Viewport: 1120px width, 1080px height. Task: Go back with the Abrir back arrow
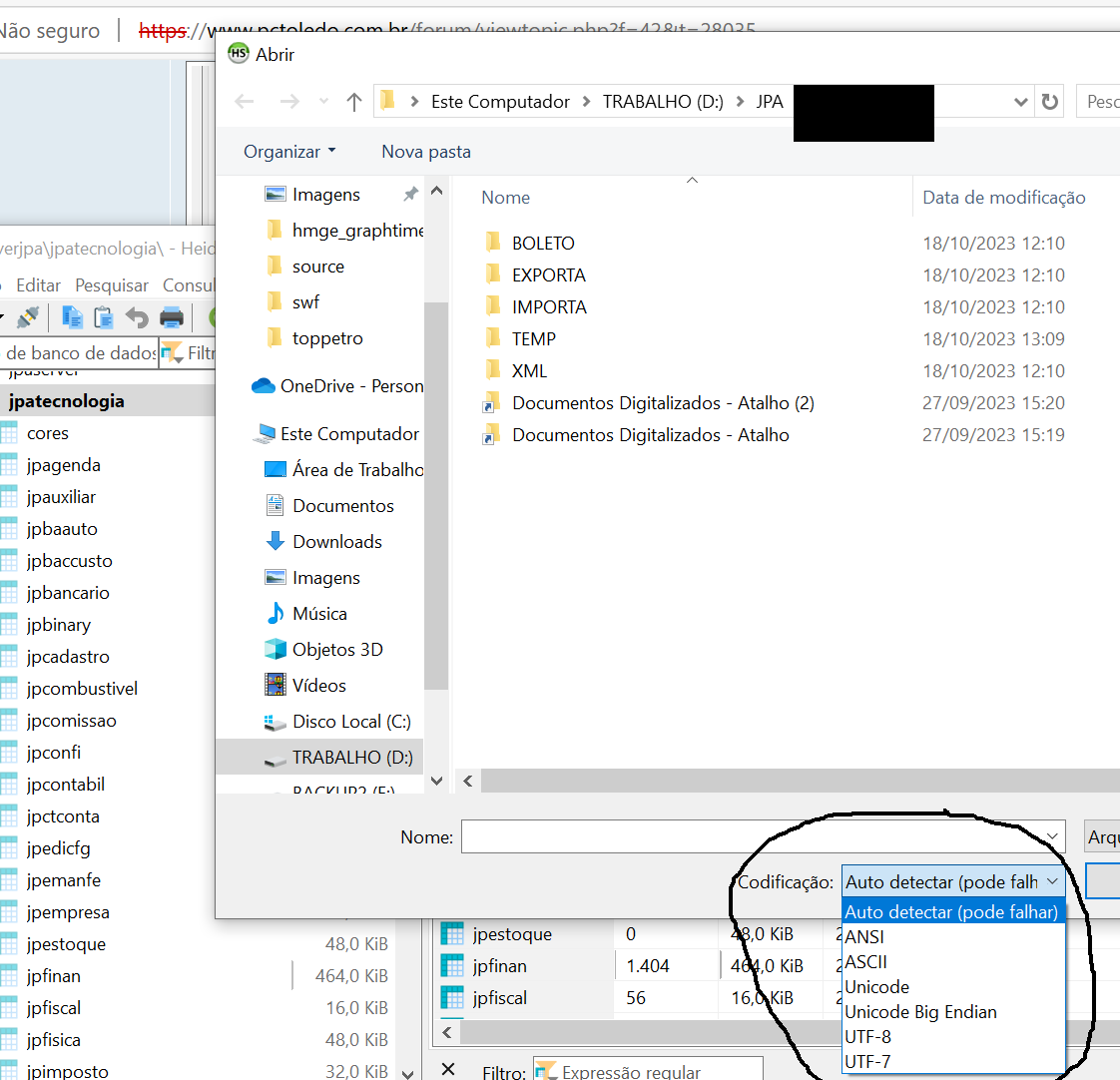(x=245, y=102)
